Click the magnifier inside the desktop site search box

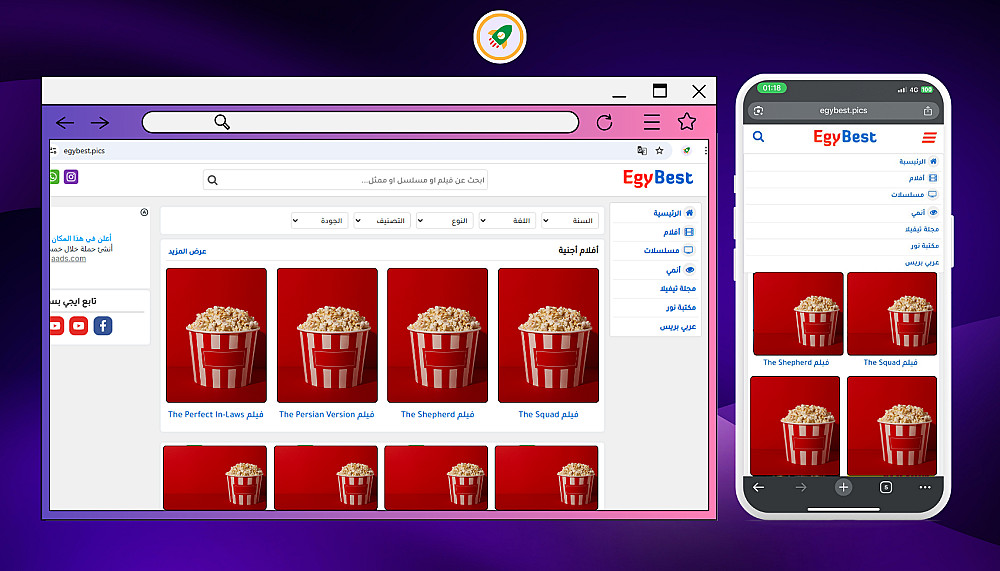click(x=212, y=181)
